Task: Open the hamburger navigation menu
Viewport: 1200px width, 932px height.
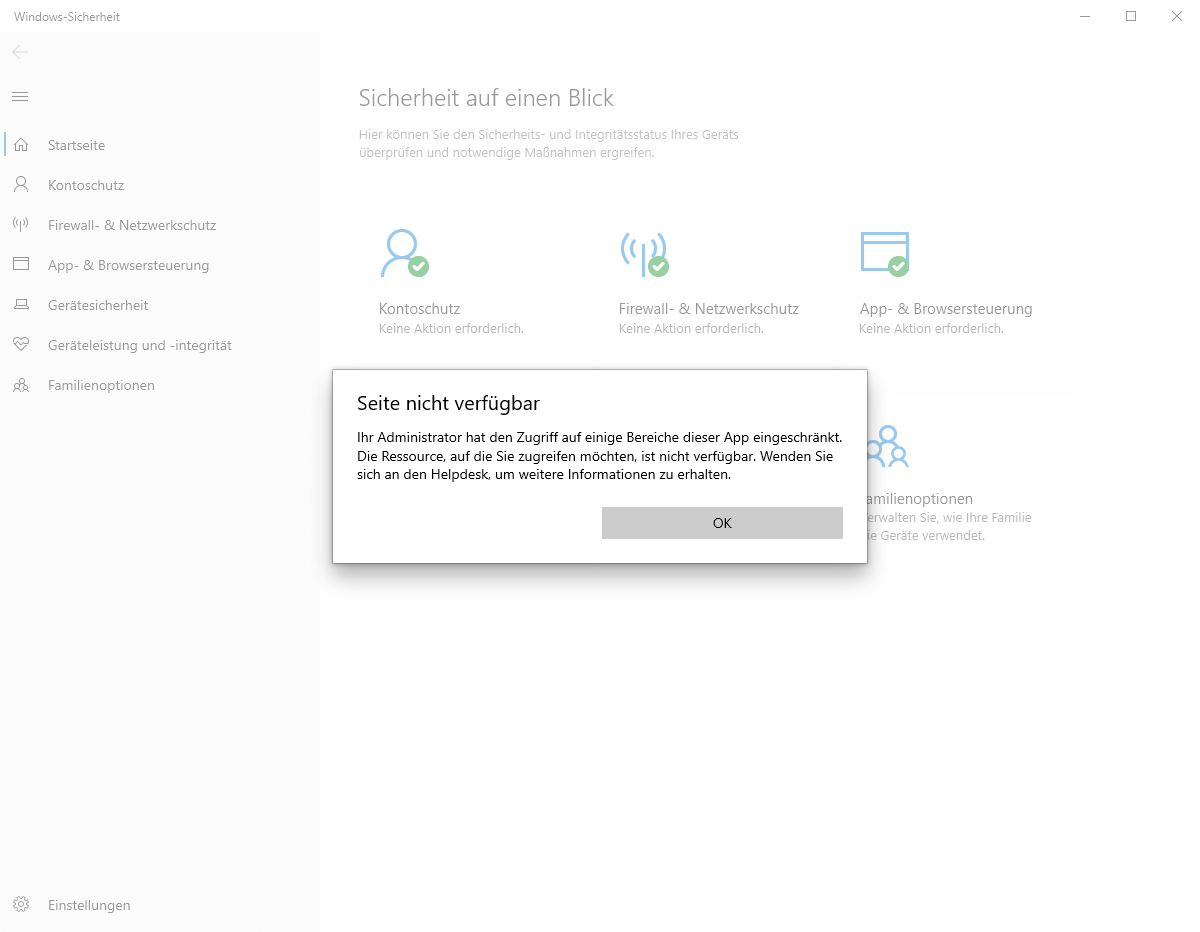Action: [20, 96]
